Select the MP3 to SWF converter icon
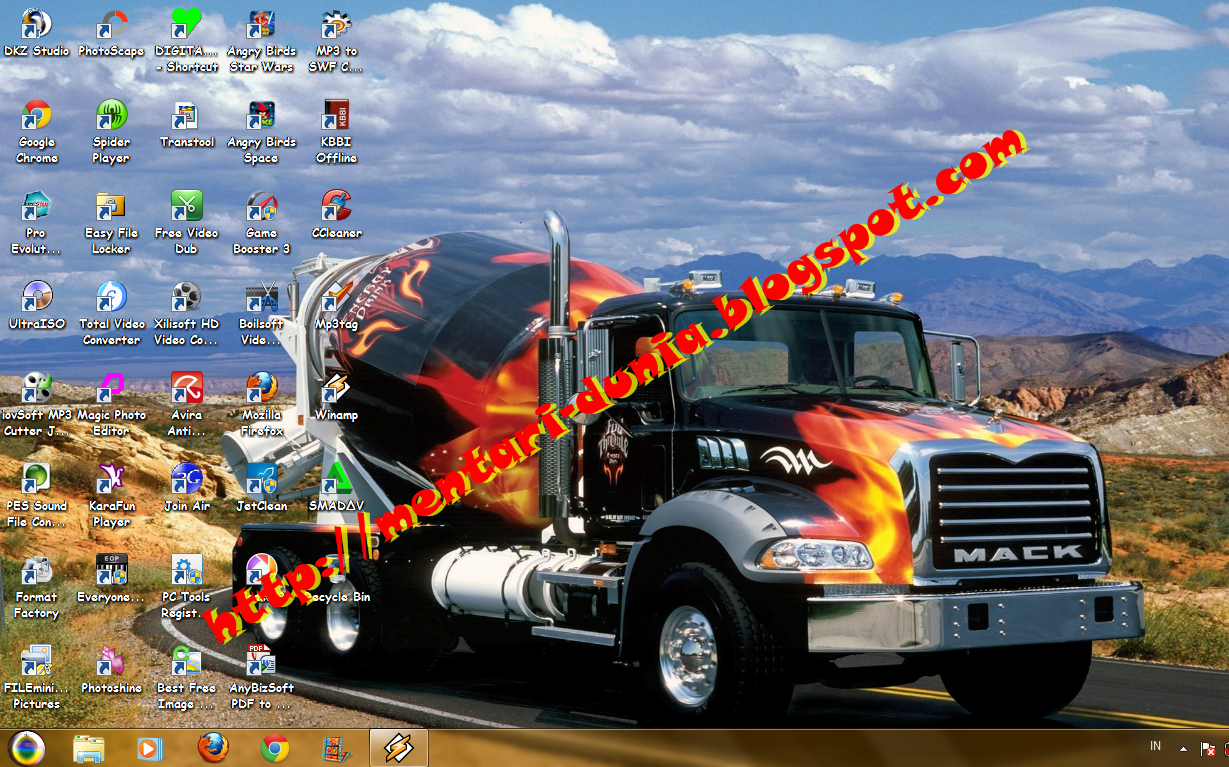Viewport: 1229px width, 767px height. click(336, 40)
